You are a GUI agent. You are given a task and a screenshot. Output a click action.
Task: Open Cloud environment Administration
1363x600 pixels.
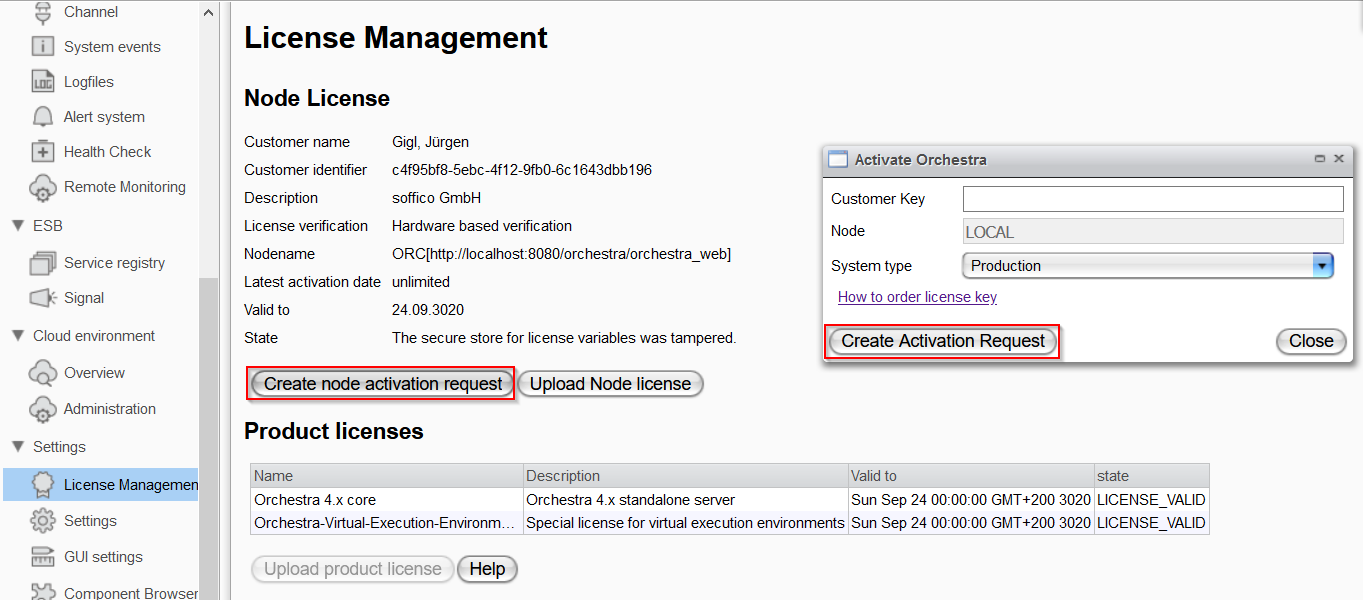coord(110,409)
